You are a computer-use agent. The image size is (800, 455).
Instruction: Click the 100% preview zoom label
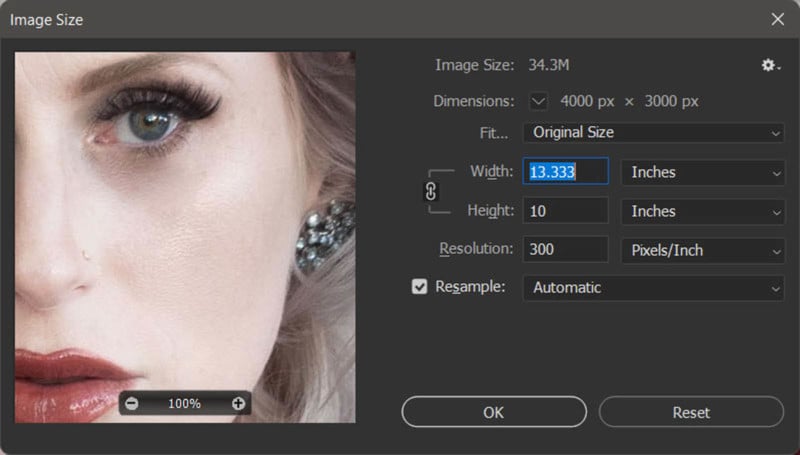[x=185, y=403]
